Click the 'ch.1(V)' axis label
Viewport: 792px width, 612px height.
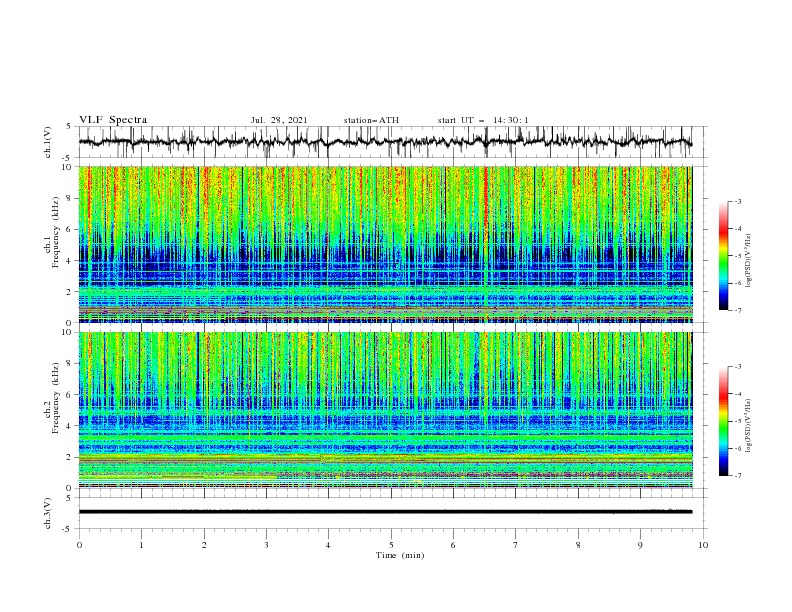48,142
